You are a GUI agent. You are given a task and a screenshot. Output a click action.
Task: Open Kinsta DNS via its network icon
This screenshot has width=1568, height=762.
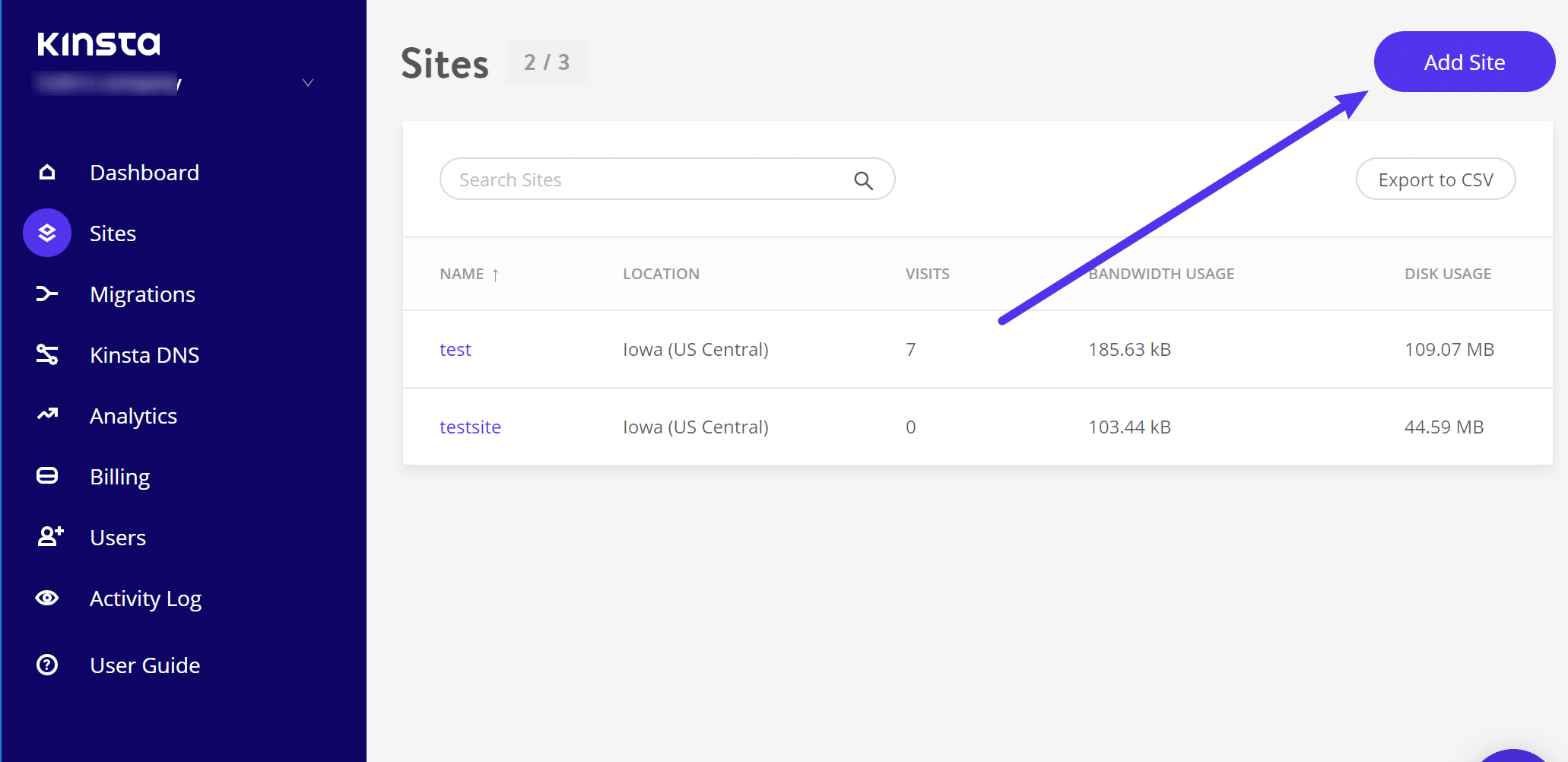point(46,354)
